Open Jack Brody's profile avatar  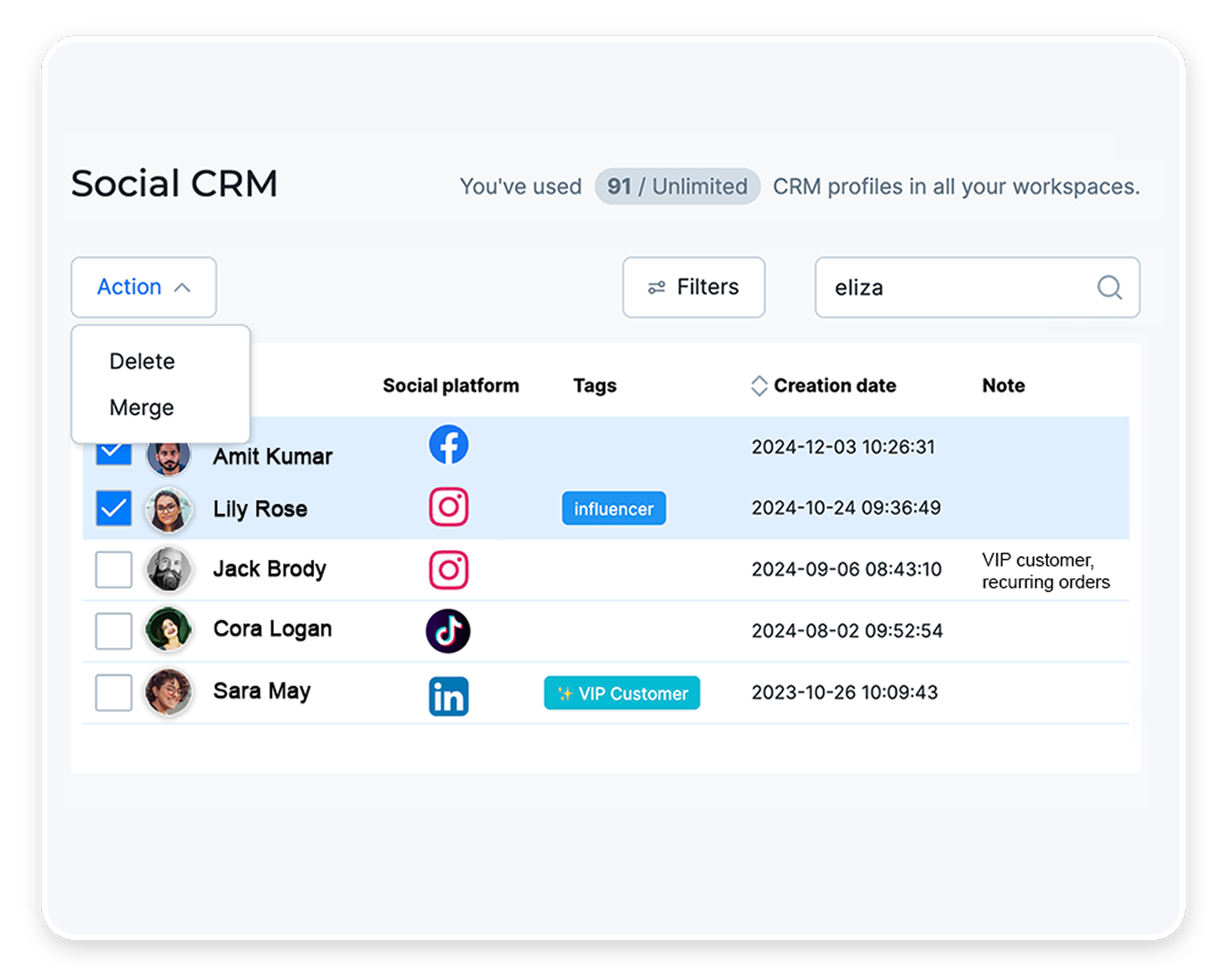(x=168, y=569)
